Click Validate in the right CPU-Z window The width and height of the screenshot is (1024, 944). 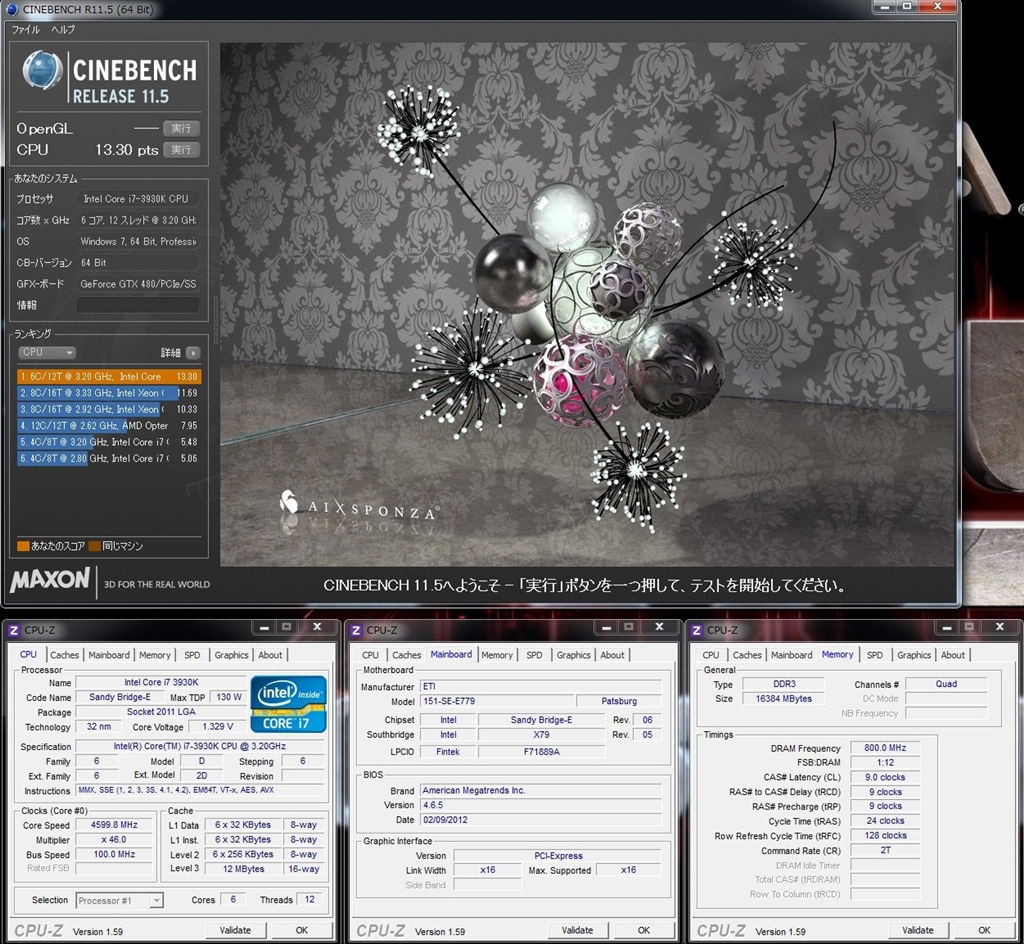918,930
